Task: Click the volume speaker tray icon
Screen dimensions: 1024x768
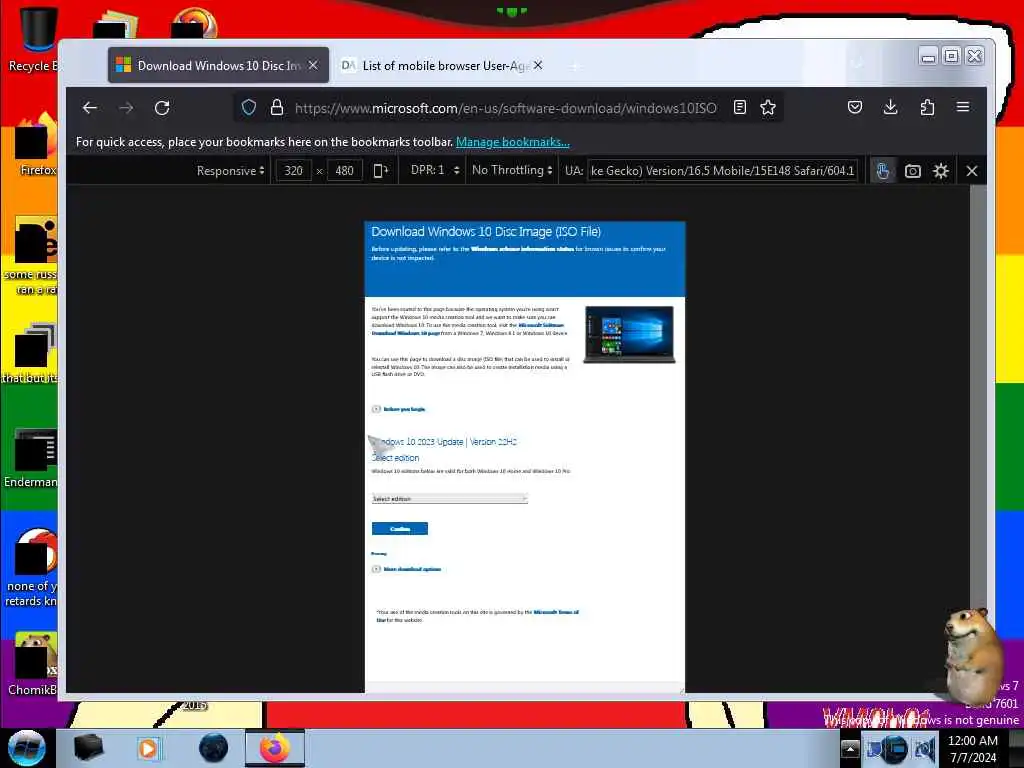Action: [x=924, y=749]
